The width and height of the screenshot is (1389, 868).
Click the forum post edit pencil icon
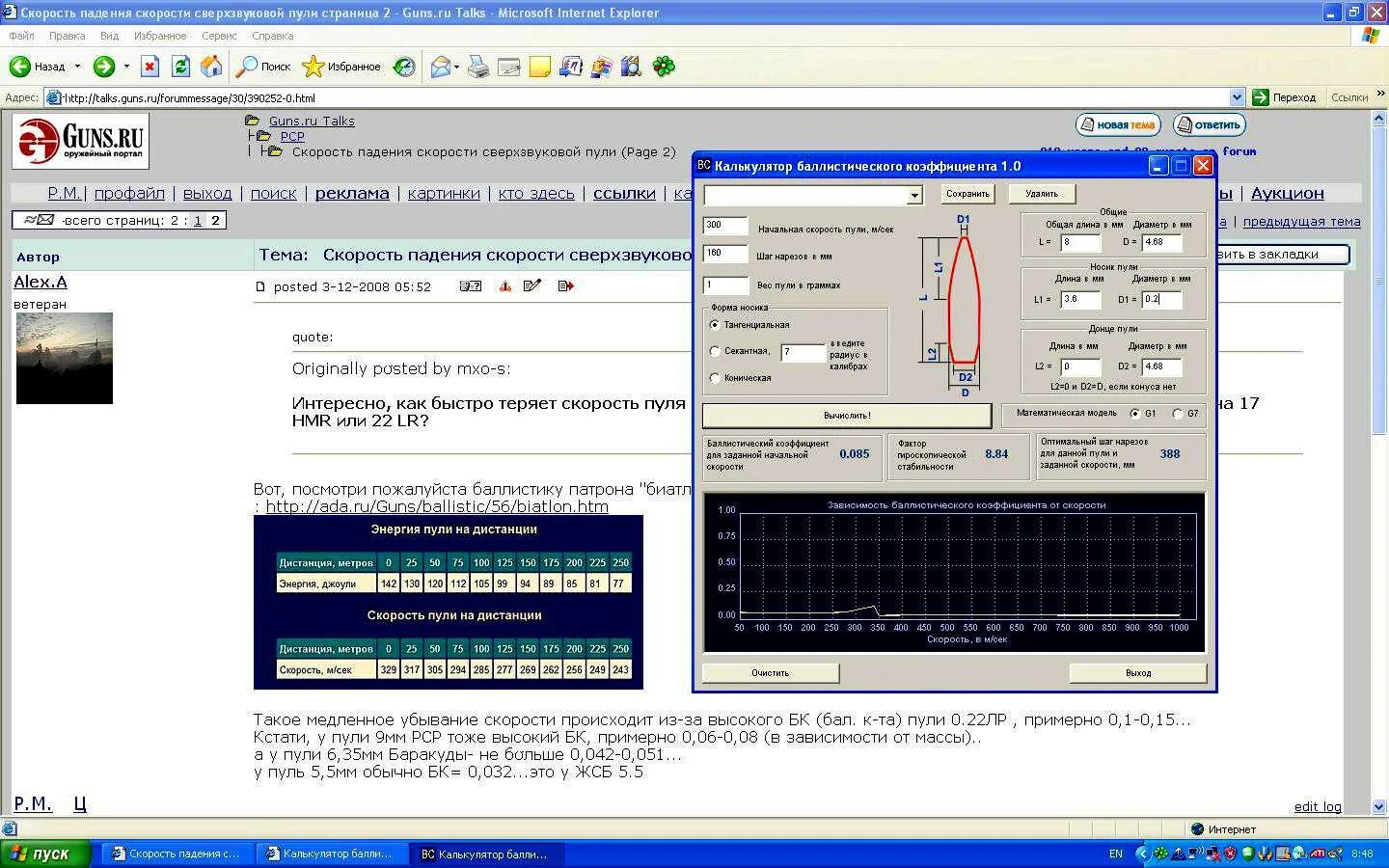click(532, 285)
